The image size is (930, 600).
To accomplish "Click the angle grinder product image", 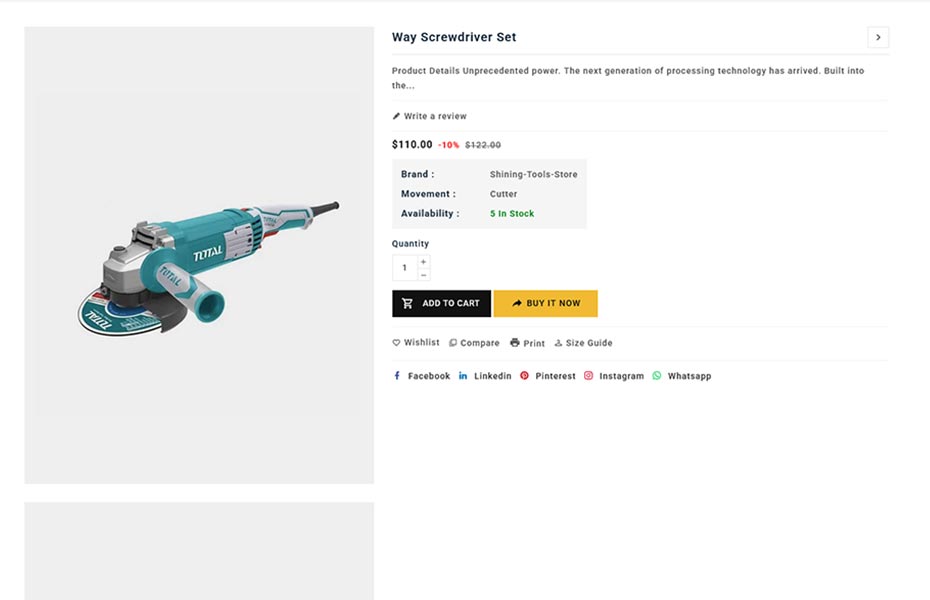I will tap(209, 265).
